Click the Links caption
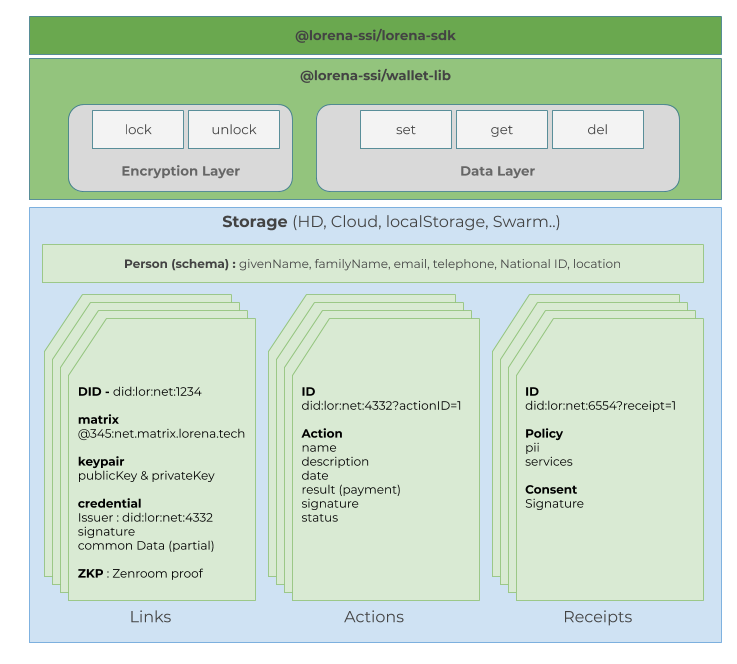This screenshot has height=664, width=737. 150,617
